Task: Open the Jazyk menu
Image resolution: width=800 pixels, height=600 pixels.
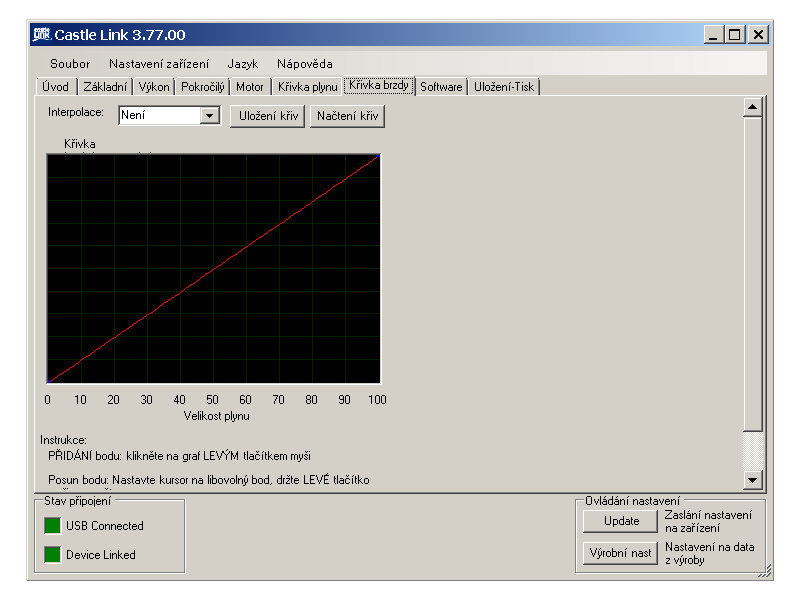Action: [242, 63]
